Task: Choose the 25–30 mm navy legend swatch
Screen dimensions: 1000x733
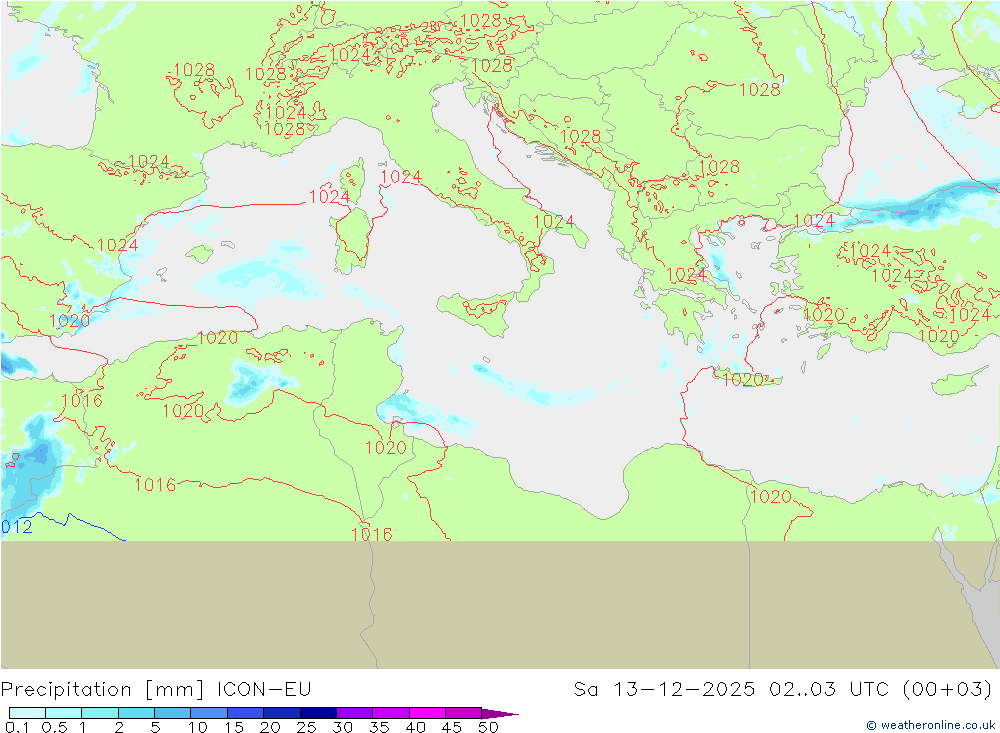Action: tap(318, 713)
